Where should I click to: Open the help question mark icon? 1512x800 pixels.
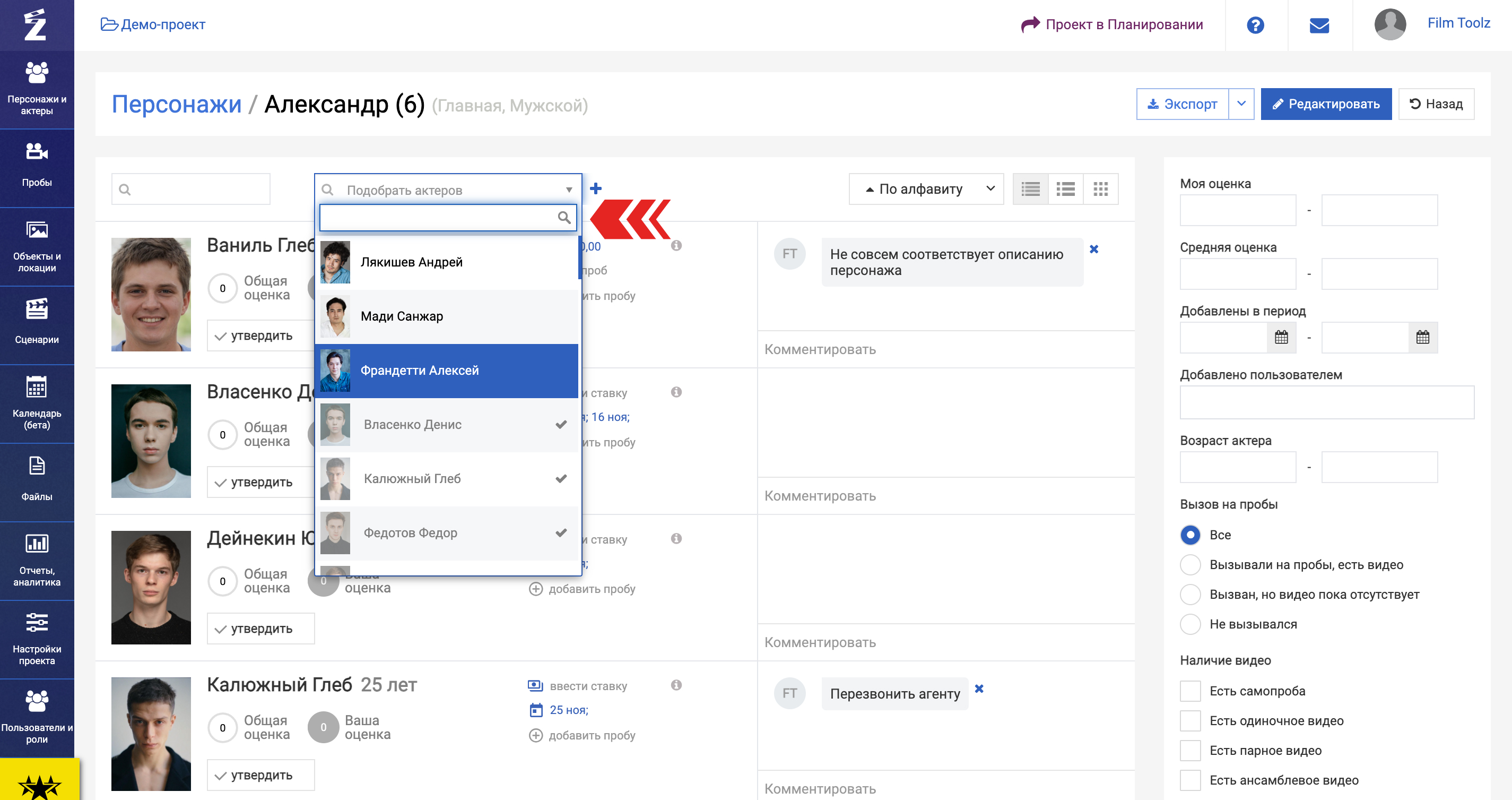1255,24
